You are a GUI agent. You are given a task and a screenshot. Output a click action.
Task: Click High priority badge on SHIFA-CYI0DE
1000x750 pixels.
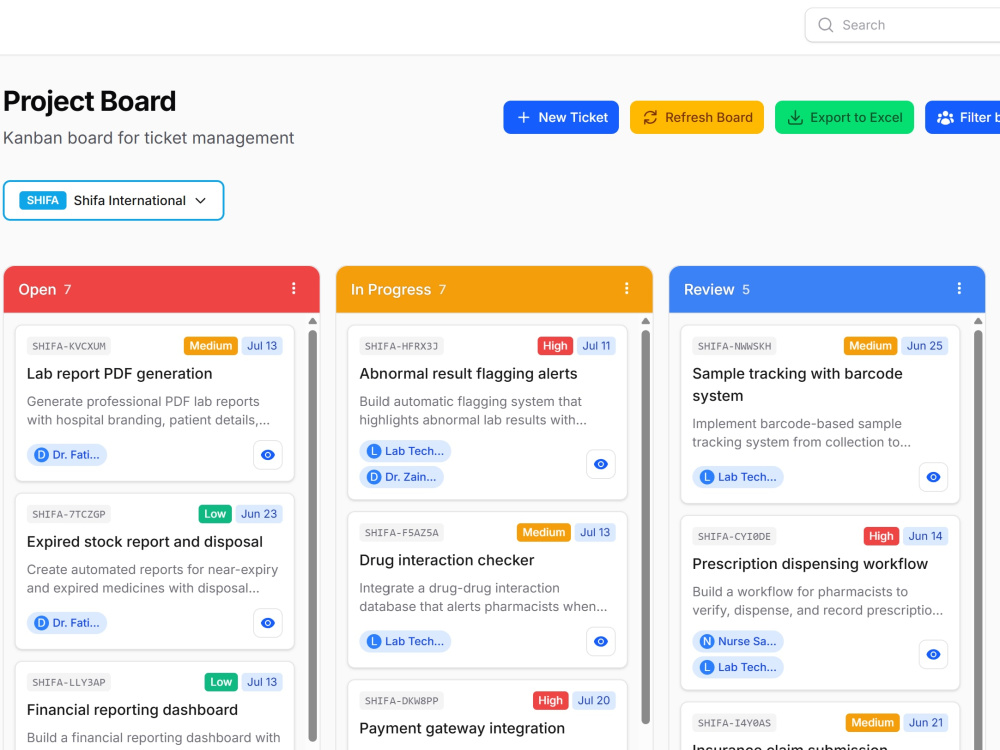click(x=881, y=536)
